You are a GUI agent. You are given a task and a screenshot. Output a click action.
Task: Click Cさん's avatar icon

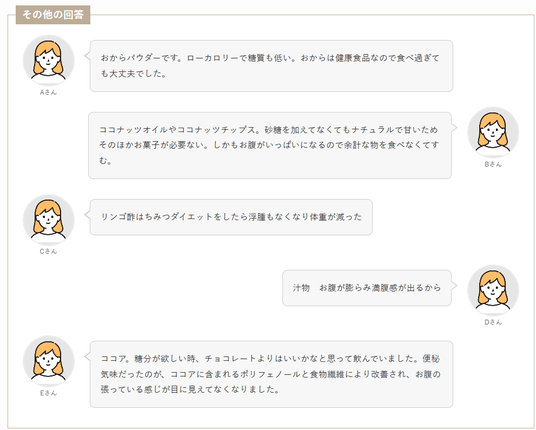49,220
